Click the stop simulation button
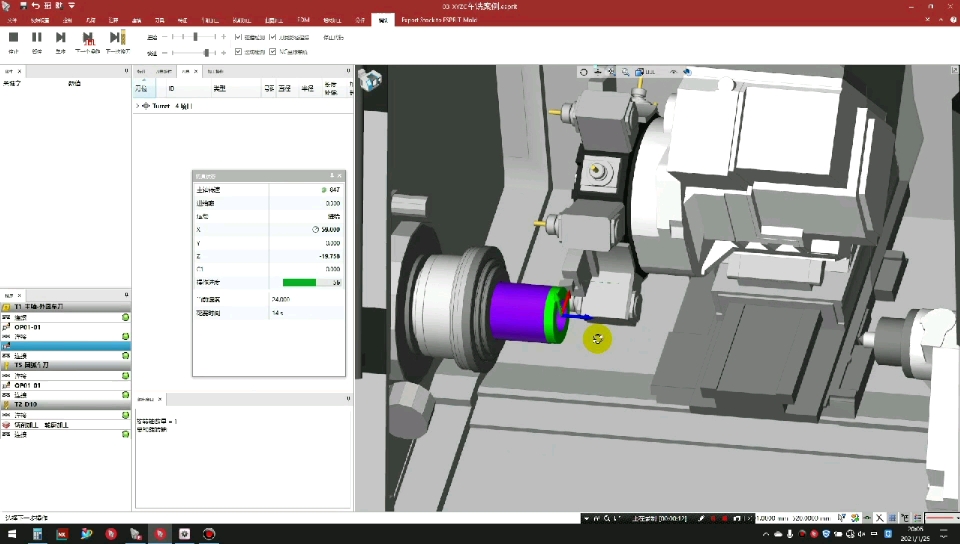Viewport: 960px width, 544px height. tap(13, 38)
